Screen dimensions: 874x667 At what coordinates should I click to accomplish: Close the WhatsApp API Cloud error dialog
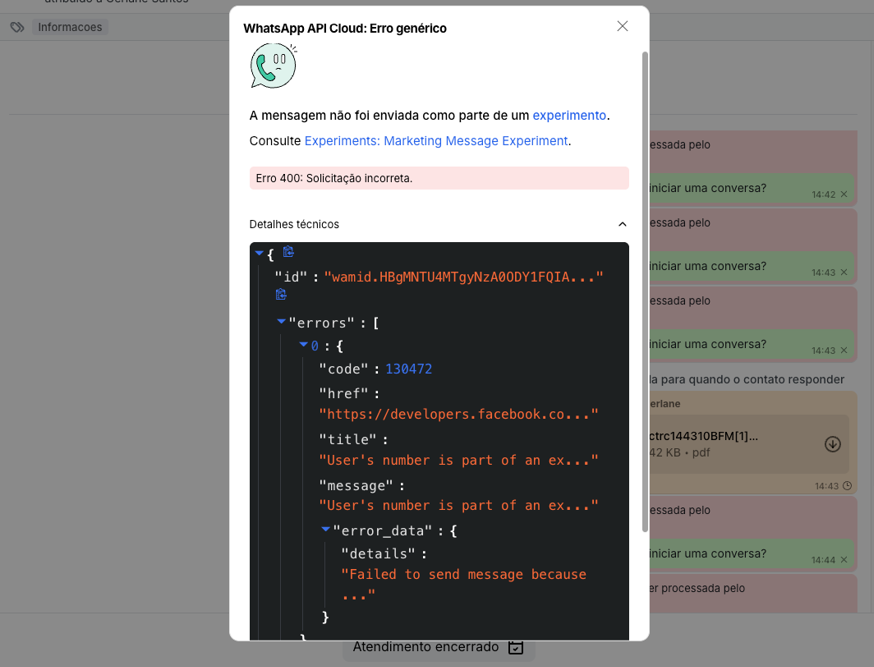[x=622, y=26]
